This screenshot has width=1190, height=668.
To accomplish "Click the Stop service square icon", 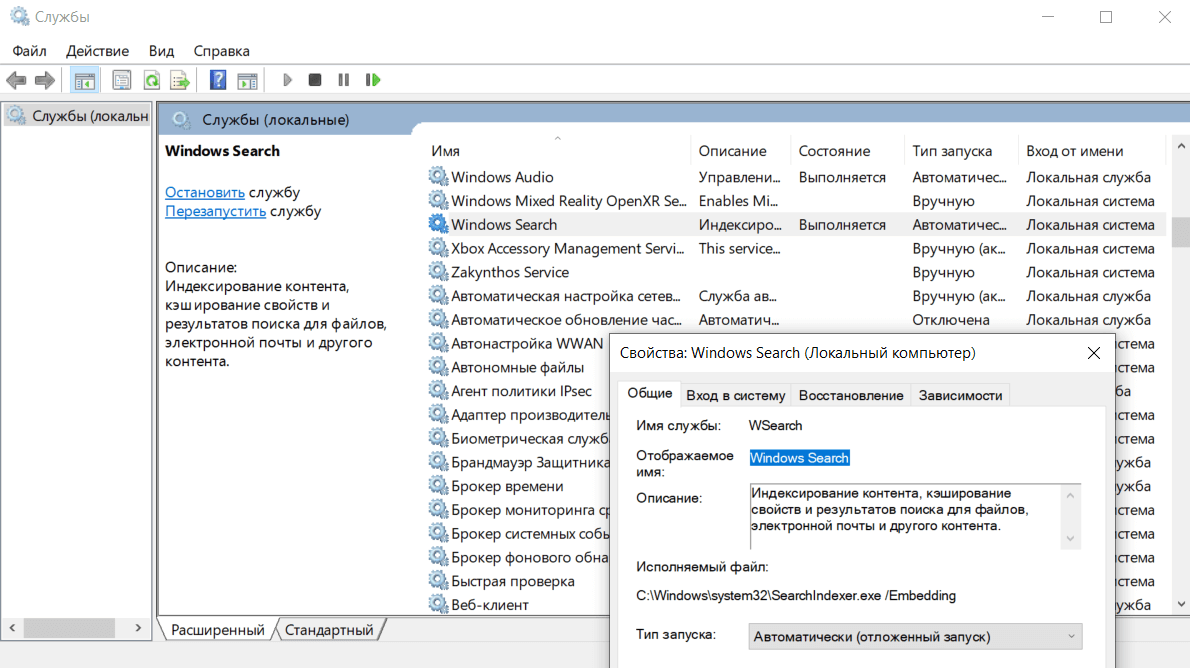I will coord(315,80).
